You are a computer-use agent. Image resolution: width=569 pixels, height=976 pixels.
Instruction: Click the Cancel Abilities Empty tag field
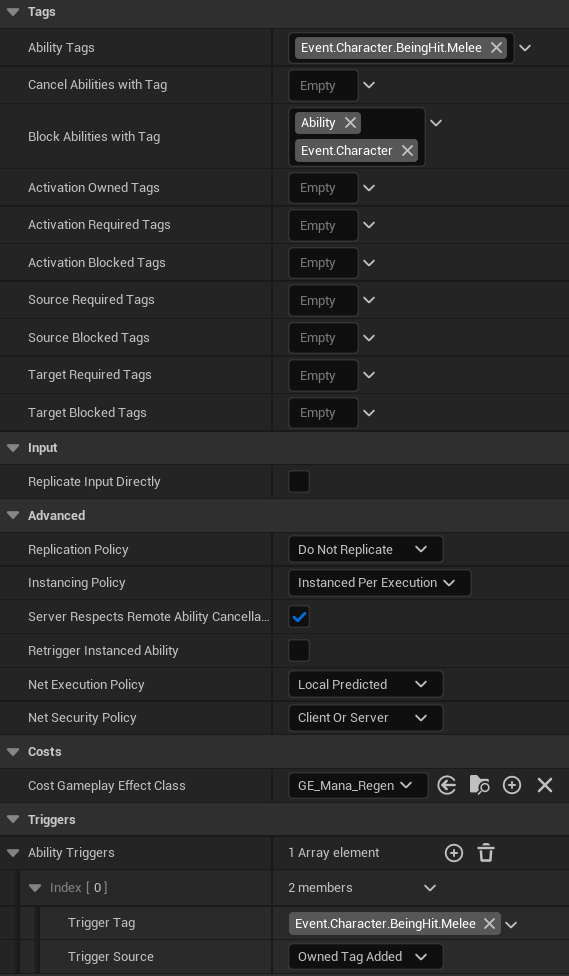[323, 85]
